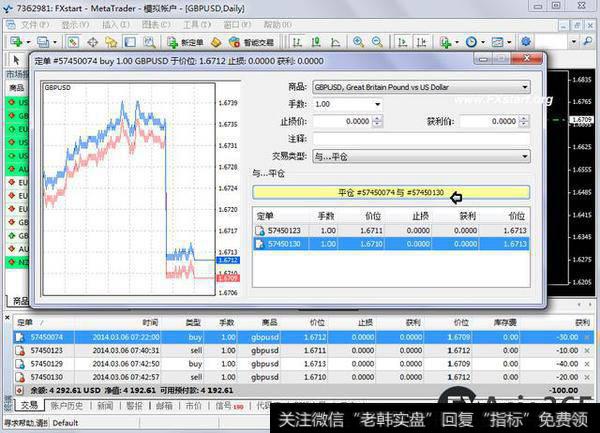Close order 57450130 with its row x

(x=587, y=377)
